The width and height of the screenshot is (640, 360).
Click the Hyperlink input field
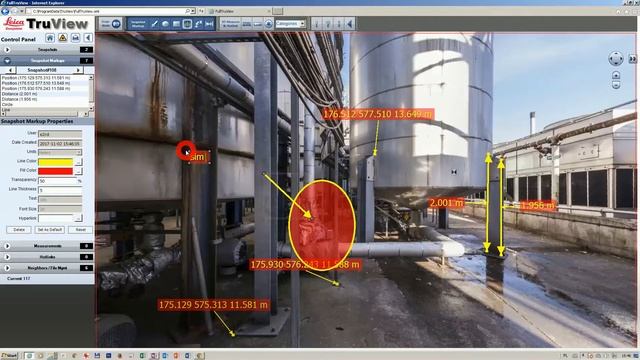coord(56,218)
